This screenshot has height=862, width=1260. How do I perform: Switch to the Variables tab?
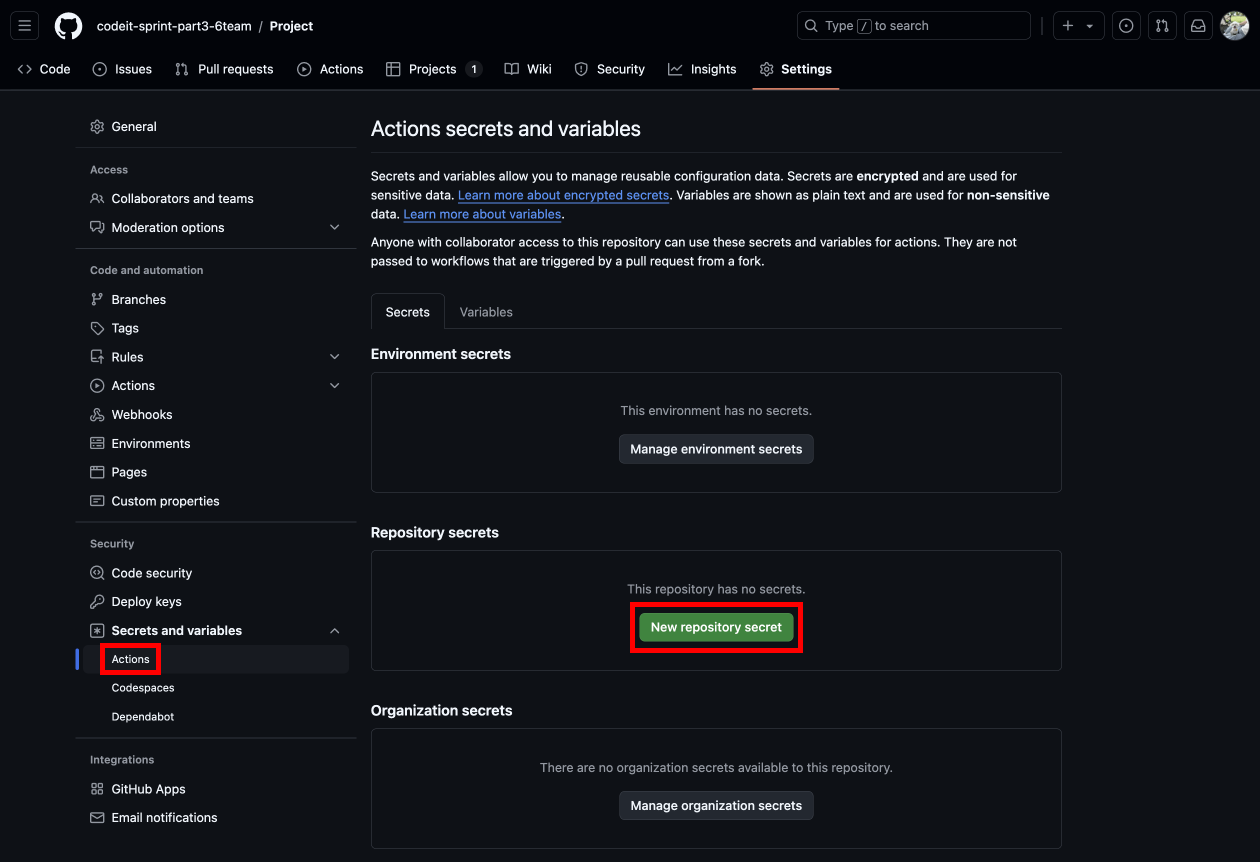(486, 312)
